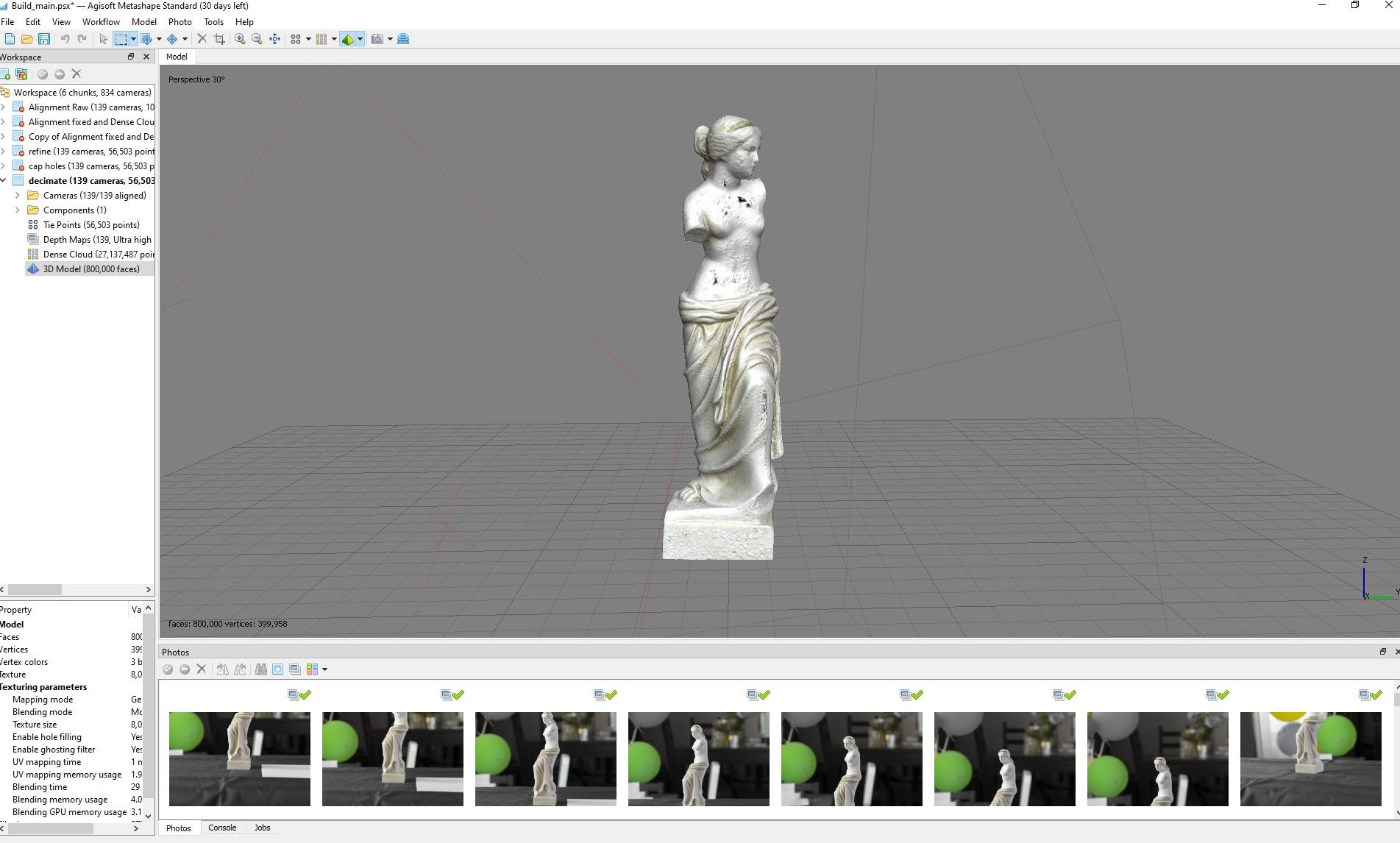The width and height of the screenshot is (1400, 843).
Task: Click the binoculars icon in Photos toolbar
Action: point(260,669)
